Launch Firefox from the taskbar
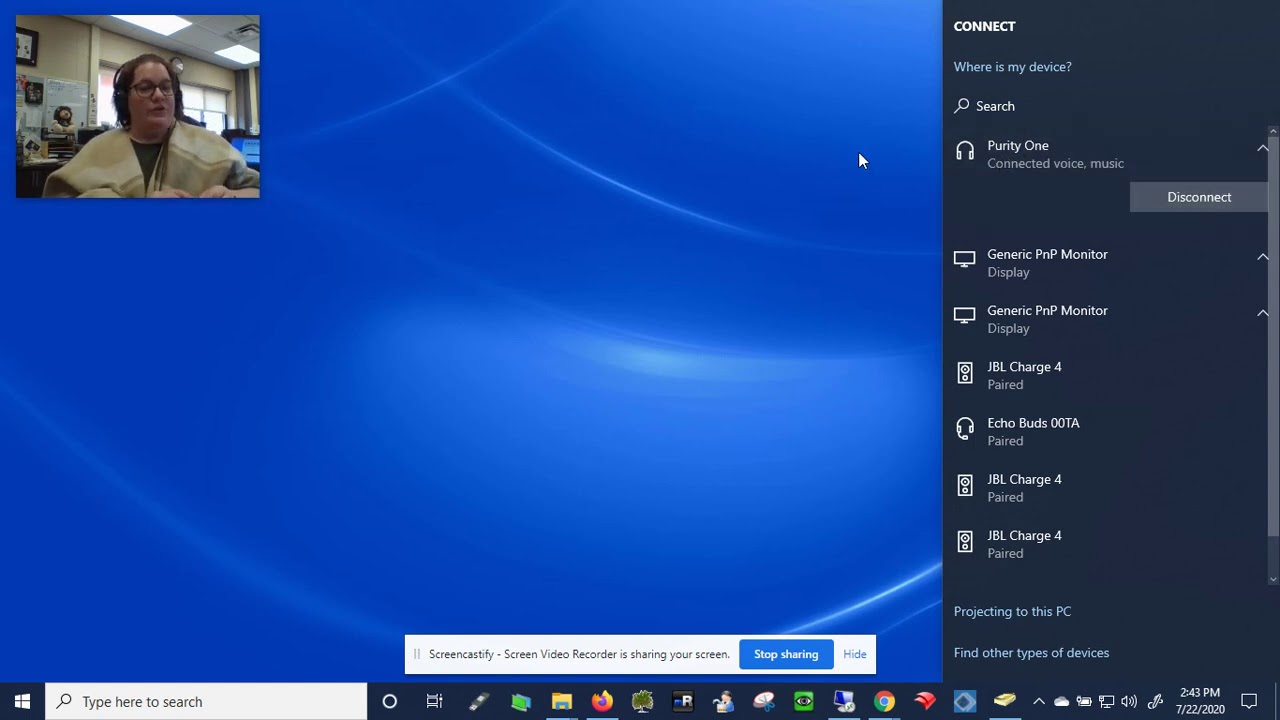The height and width of the screenshot is (720, 1280). (x=602, y=701)
